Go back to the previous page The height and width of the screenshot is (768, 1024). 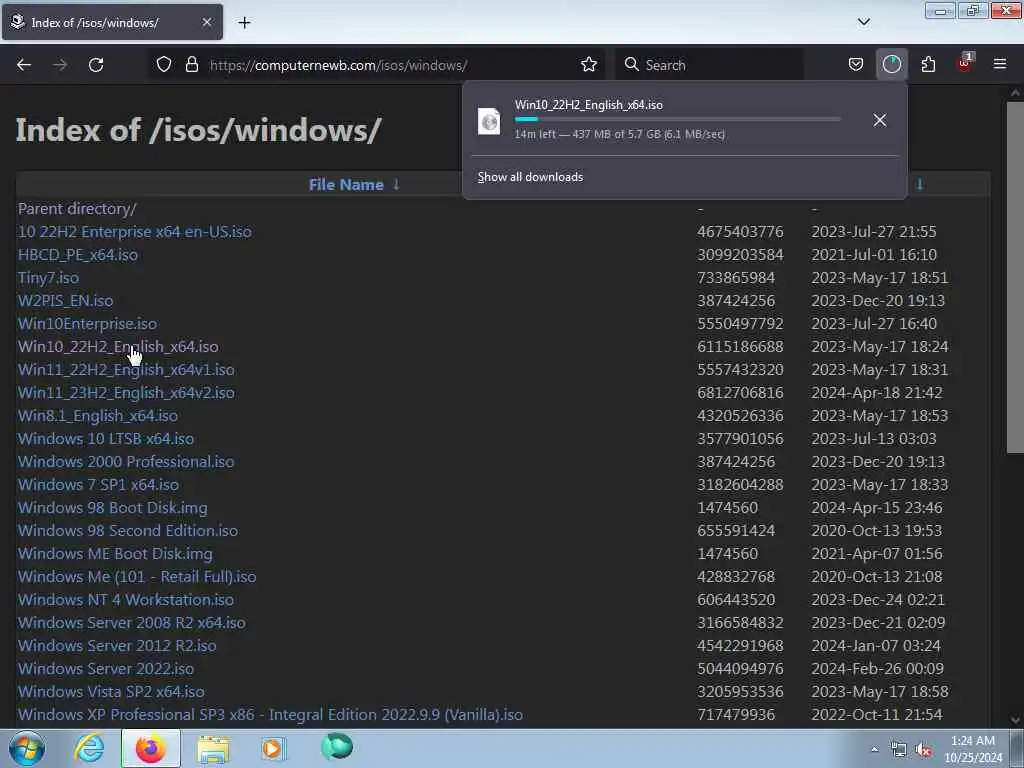pos(24,65)
